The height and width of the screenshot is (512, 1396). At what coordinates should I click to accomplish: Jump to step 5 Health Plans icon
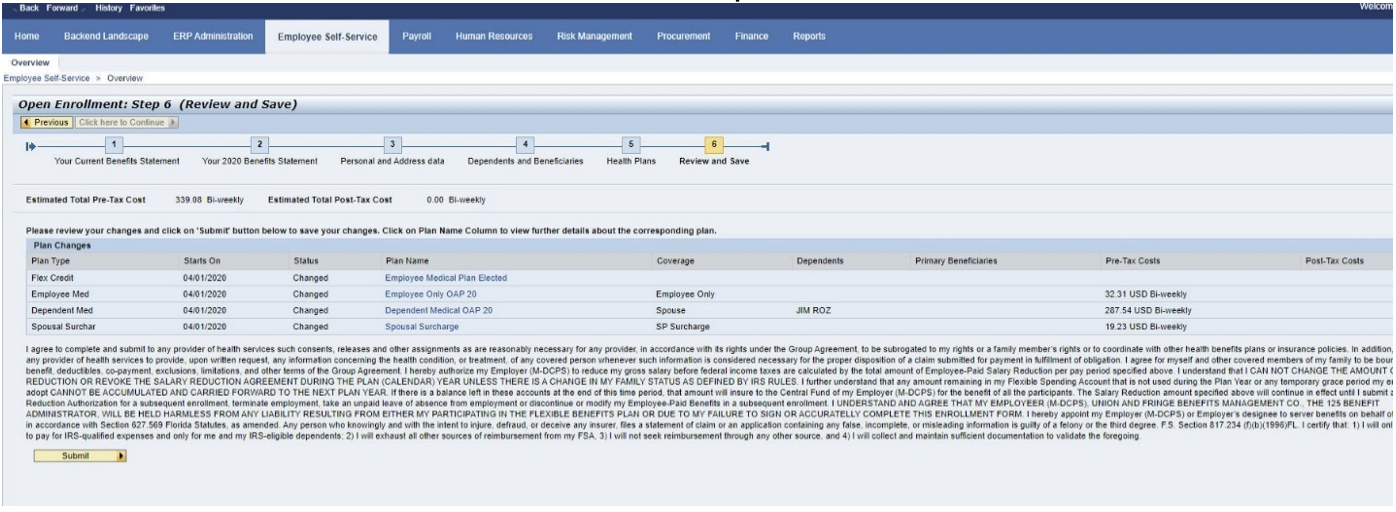(x=628, y=145)
